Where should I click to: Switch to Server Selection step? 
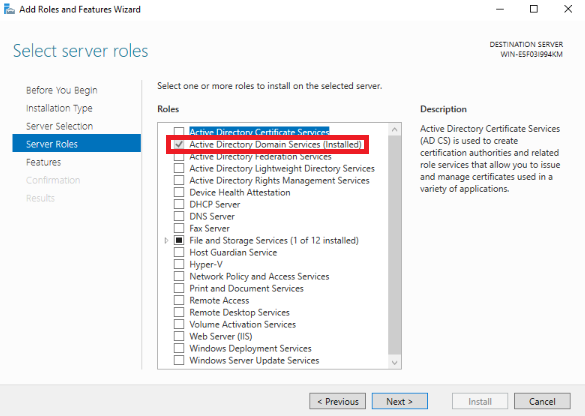tap(59, 126)
